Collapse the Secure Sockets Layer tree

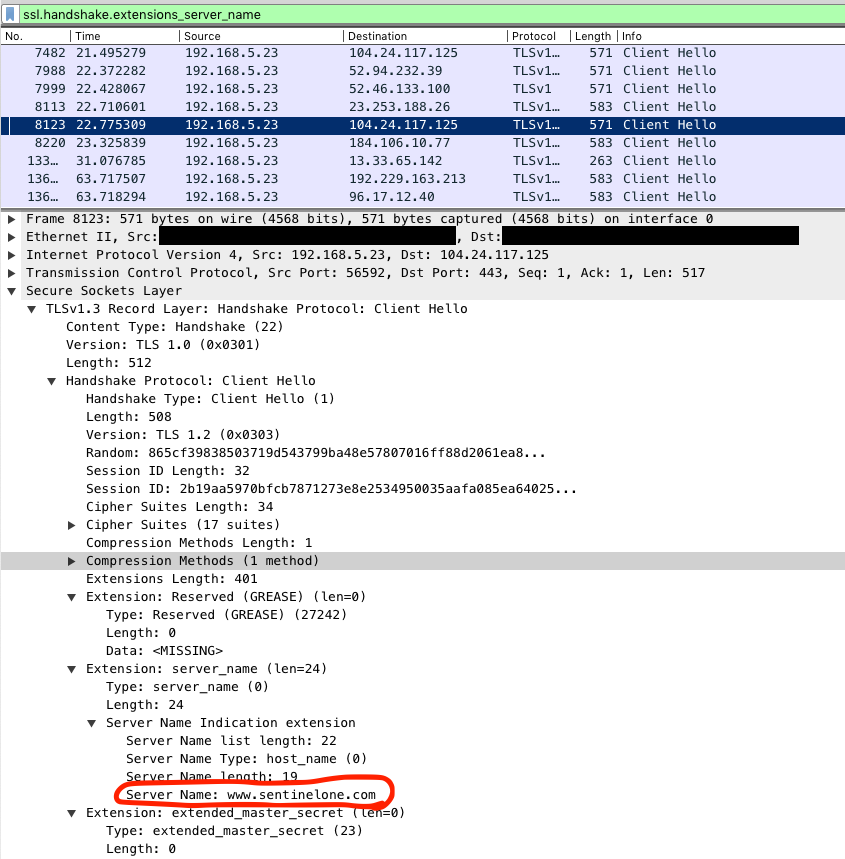pos(12,291)
